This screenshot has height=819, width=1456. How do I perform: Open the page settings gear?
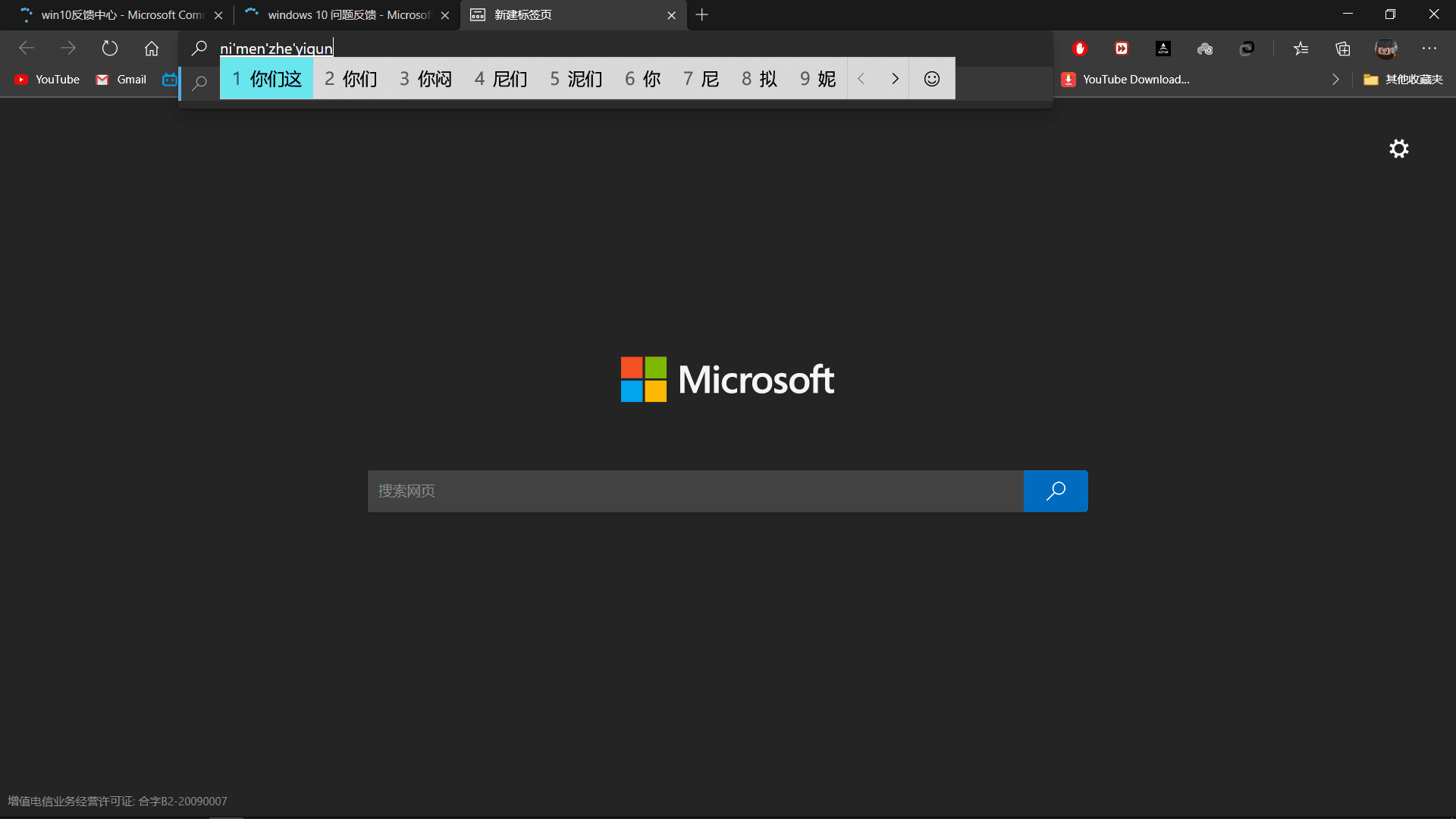tap(1399, 149)
